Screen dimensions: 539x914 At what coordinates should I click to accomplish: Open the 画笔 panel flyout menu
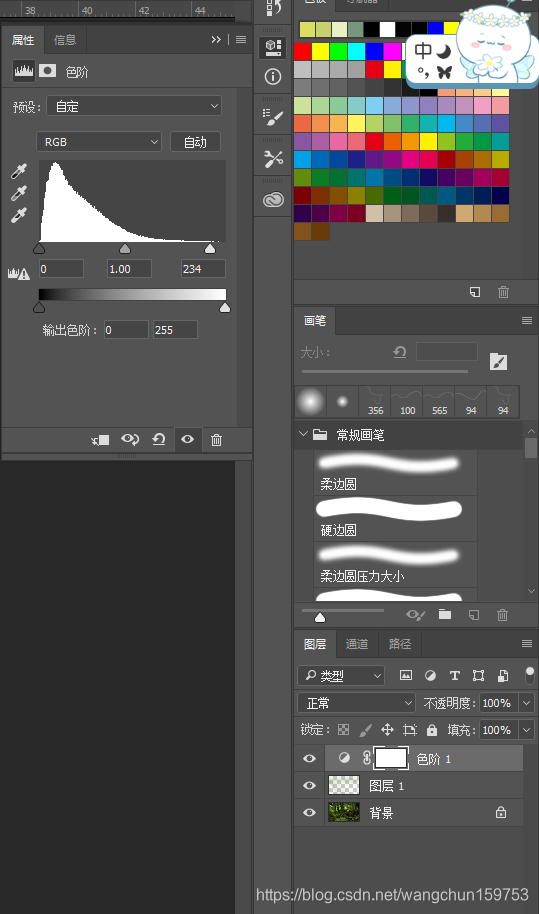click(527, 321)
